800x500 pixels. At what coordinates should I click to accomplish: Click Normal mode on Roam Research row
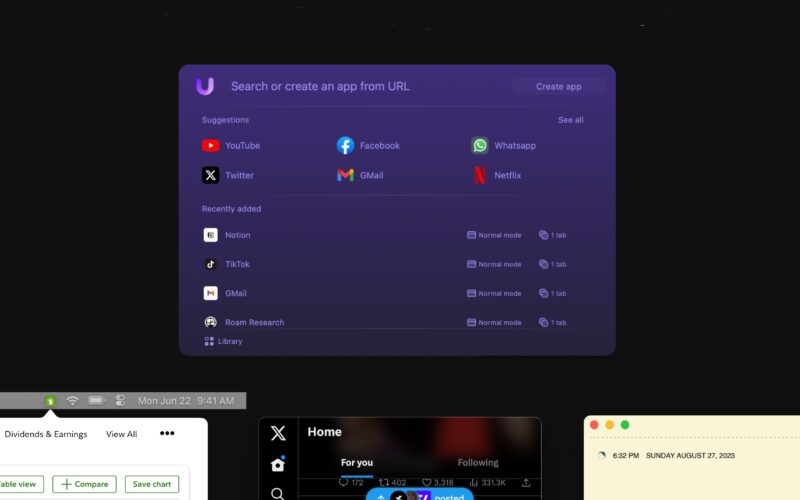494,322
